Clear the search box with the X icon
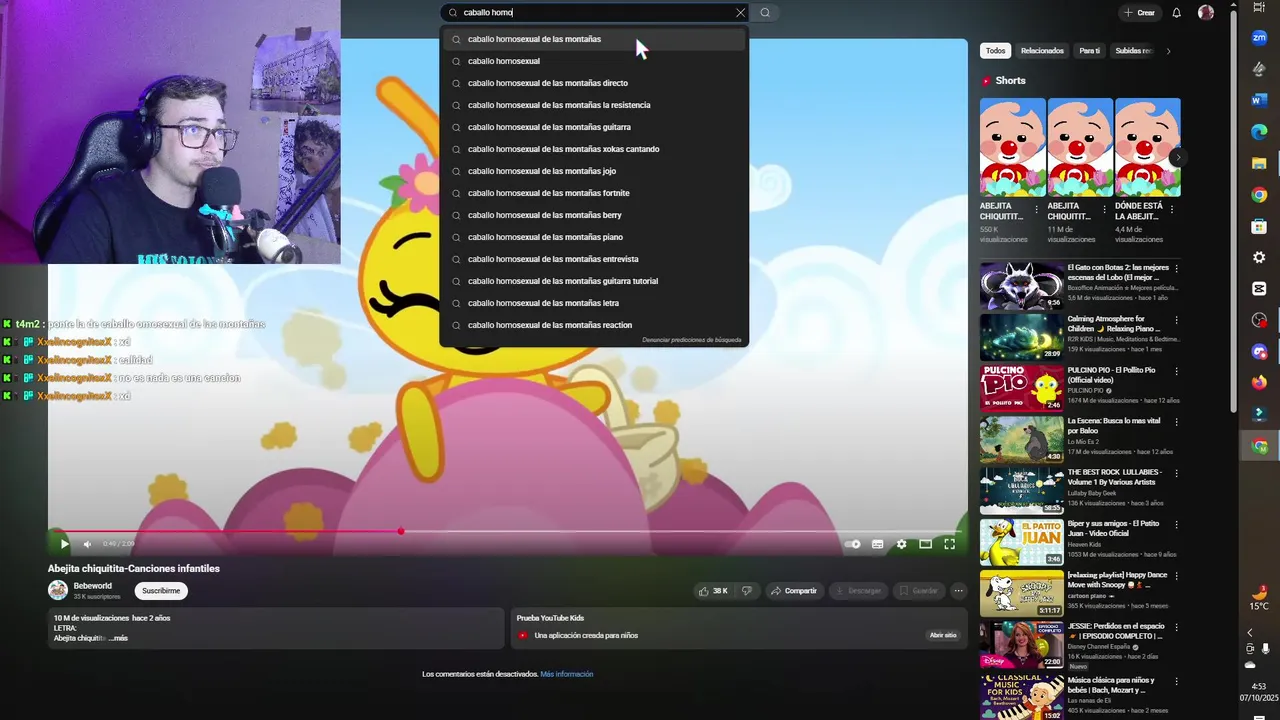Screen dimensions: 1280x720 point(740,13)
